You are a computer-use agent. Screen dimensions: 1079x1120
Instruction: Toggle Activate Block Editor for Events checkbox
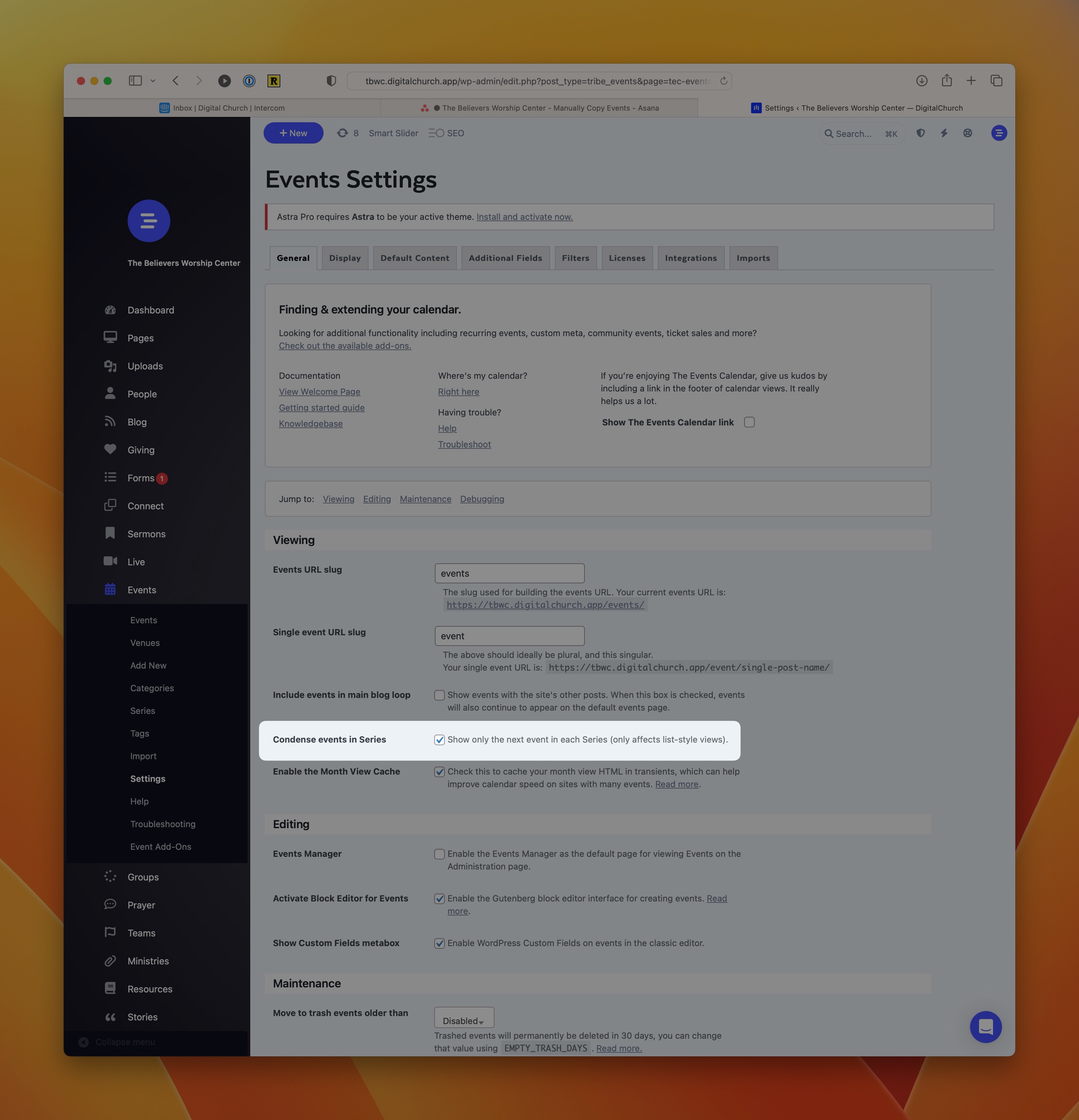pyautogui.click(x=440, y=899)
